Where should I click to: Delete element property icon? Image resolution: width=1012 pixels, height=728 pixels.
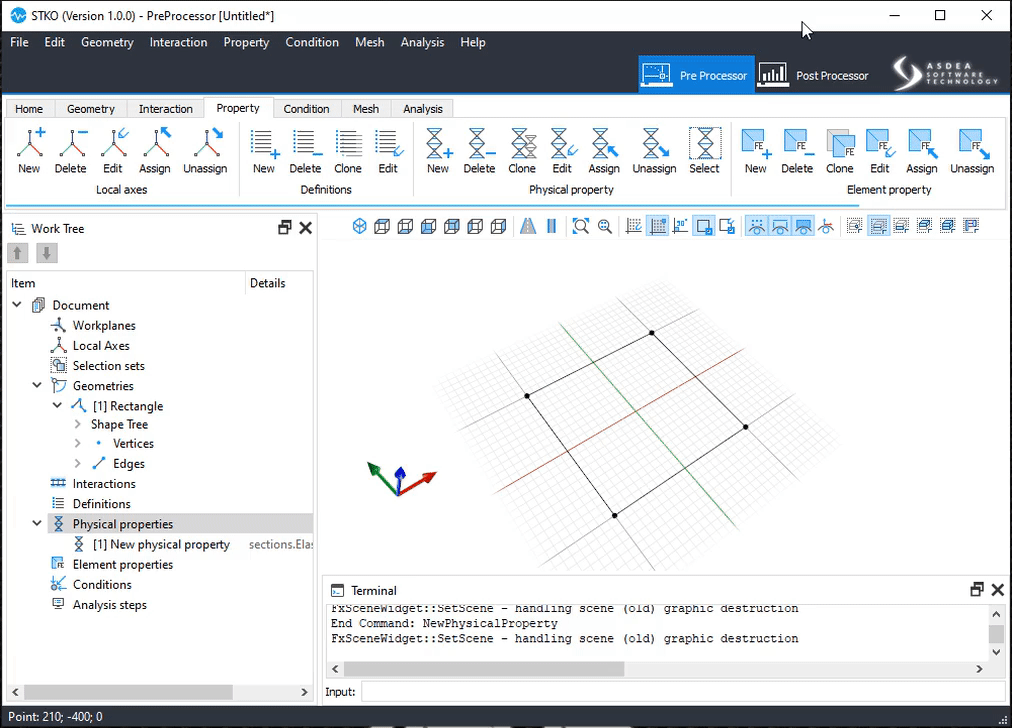(x=798, y=143)
